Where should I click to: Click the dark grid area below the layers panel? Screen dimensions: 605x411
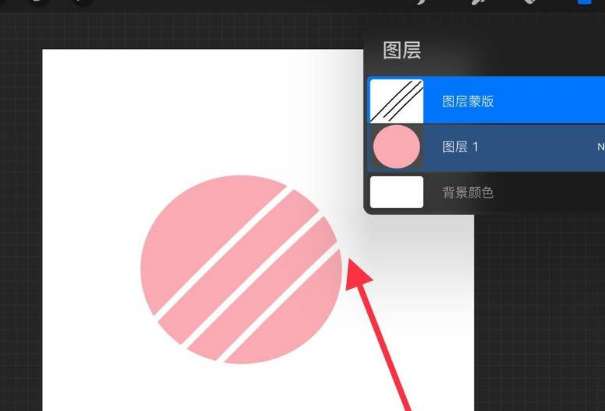point(539,309)
